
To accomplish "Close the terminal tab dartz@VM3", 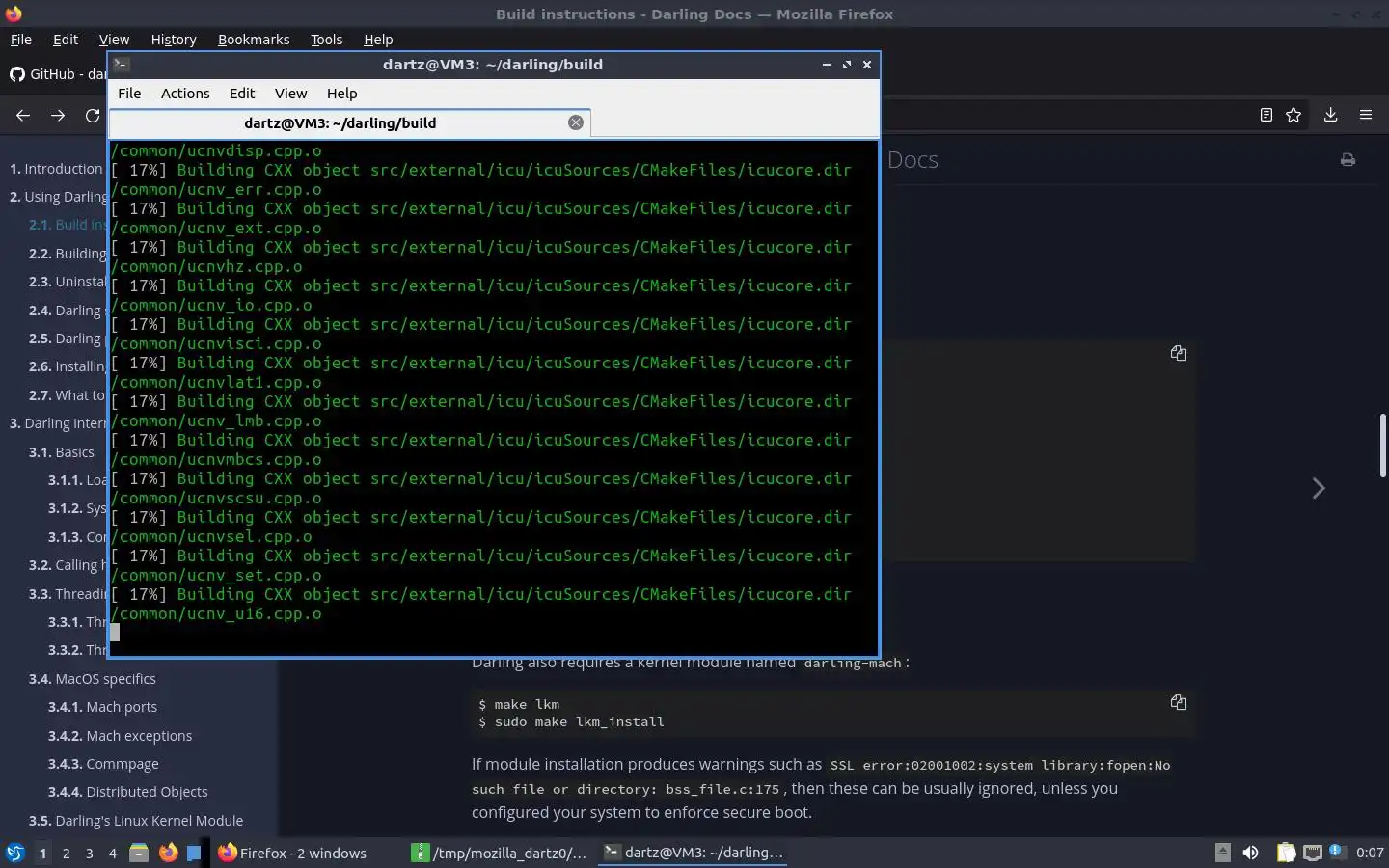I will (576, 122).
